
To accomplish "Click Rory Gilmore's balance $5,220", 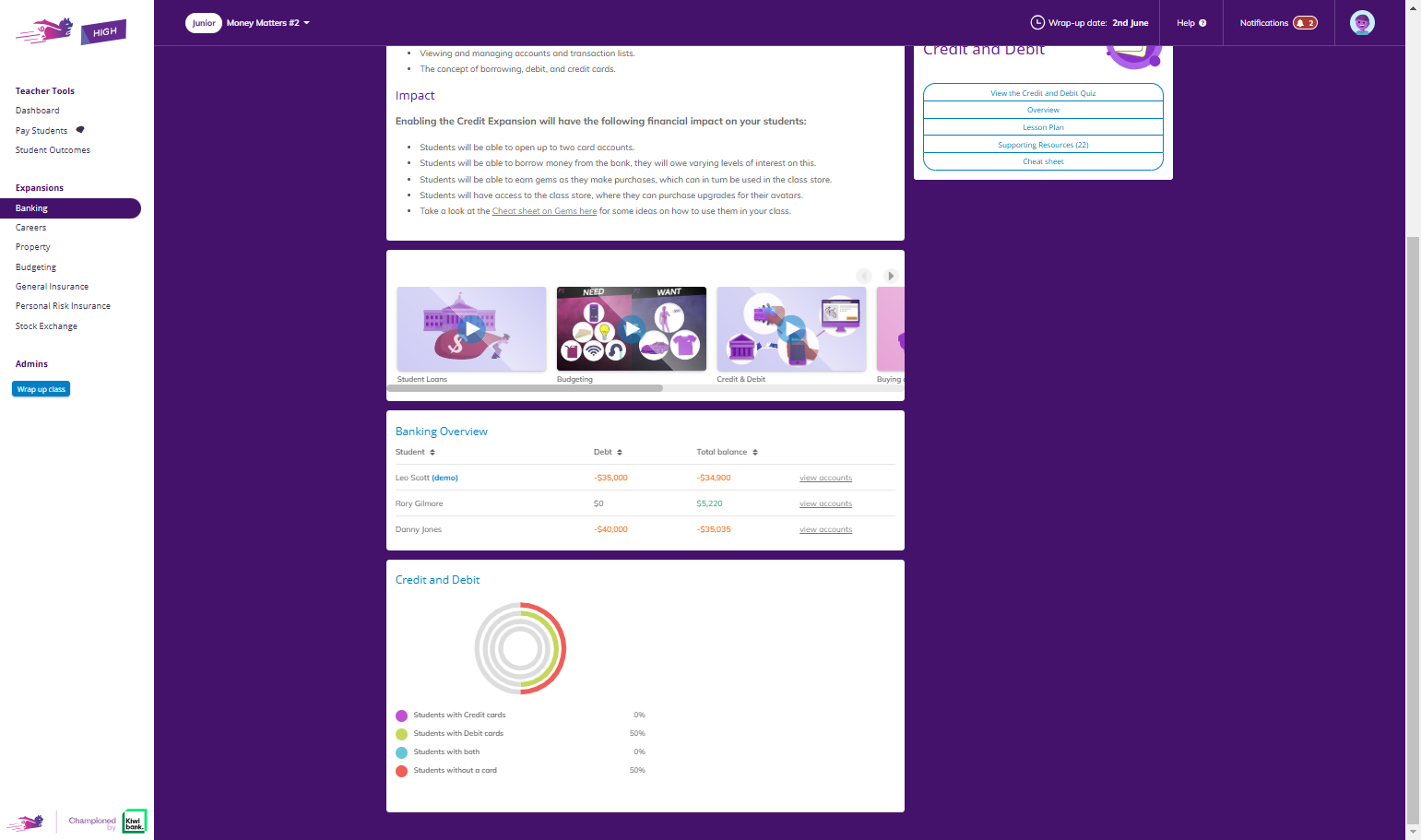I will 709,503.
